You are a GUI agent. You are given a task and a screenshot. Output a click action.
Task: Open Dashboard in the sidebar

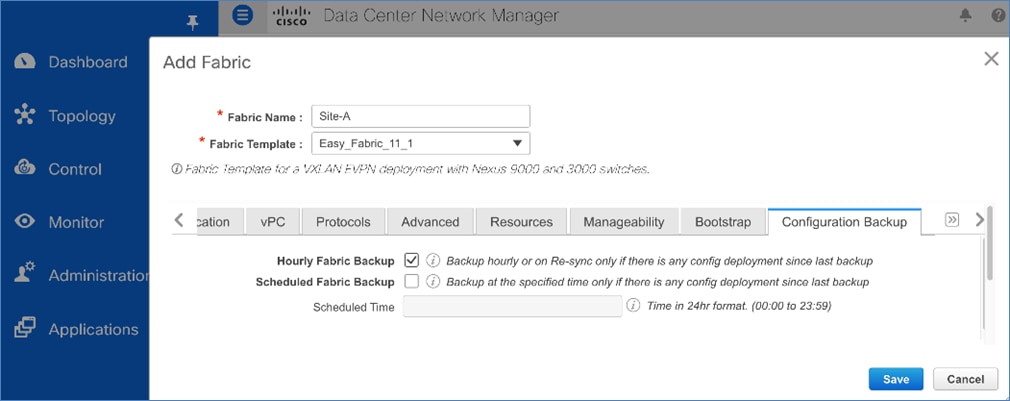(88, 62)
